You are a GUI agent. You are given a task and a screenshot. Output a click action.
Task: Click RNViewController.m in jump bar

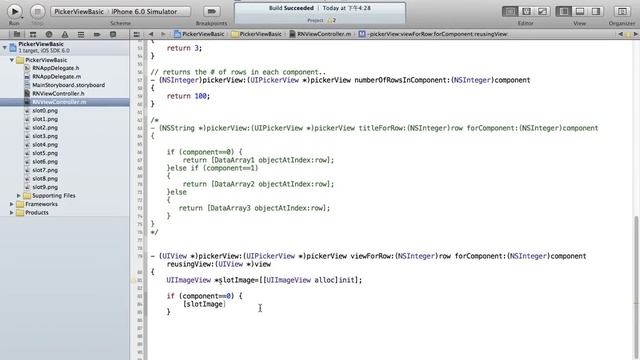tap(320, 34)
